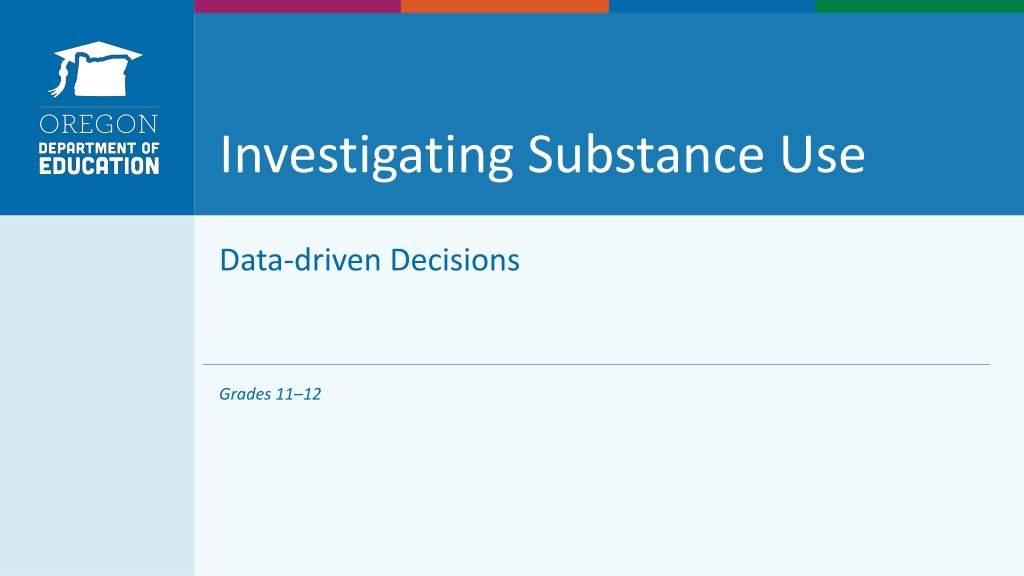This screenshot has height=576, width=1024.
Task: Click the "DEPARTMENT OF" text in logo
Action: click(x=99, y=149)
